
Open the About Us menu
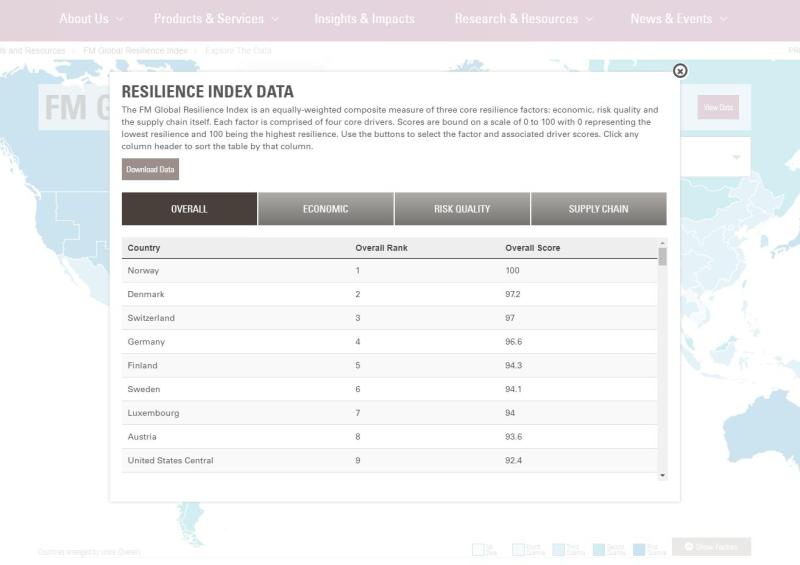(84, 19)
